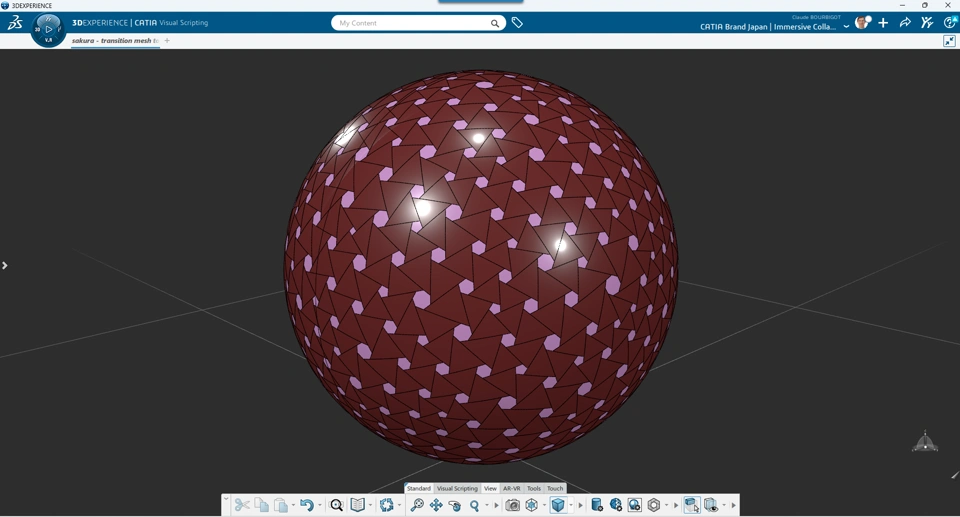Click the wireframe cube view tool

[531, 505]
